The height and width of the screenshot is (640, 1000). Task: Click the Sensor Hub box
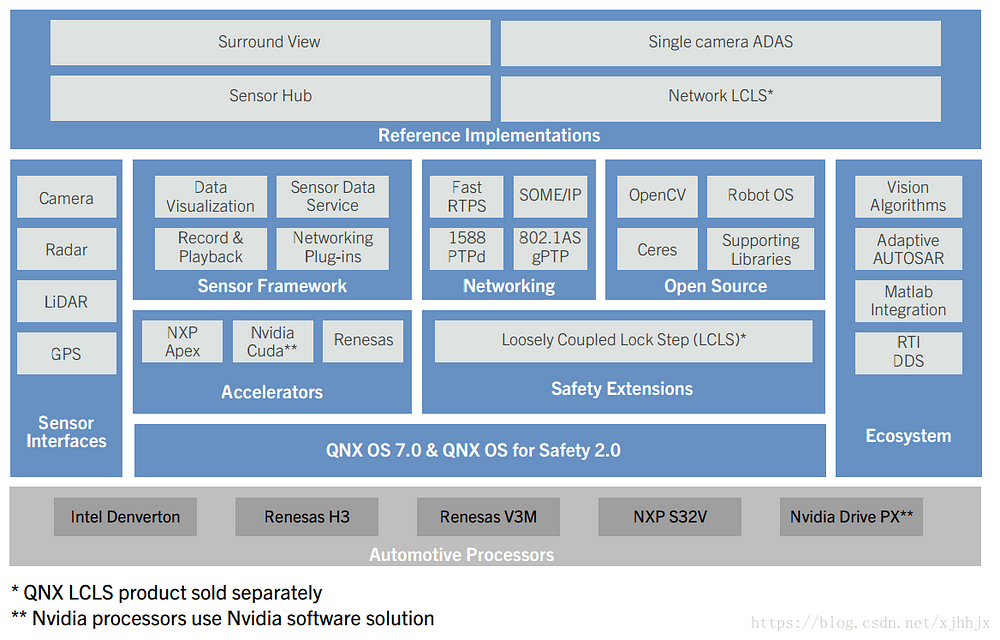[x=270, y=97]
